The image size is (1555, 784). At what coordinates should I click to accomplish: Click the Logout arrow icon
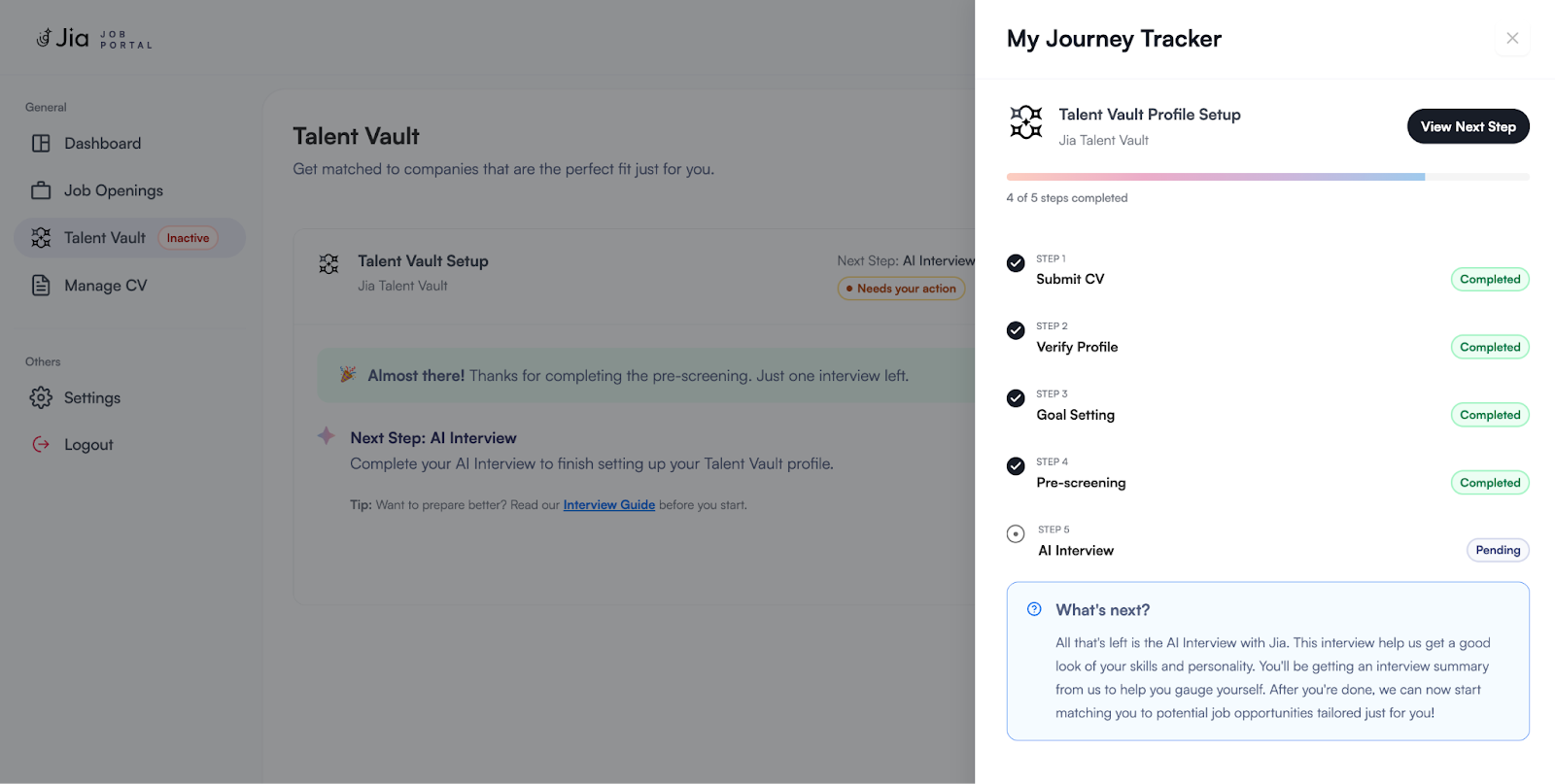pyautogui.click(x=41, y=445)
